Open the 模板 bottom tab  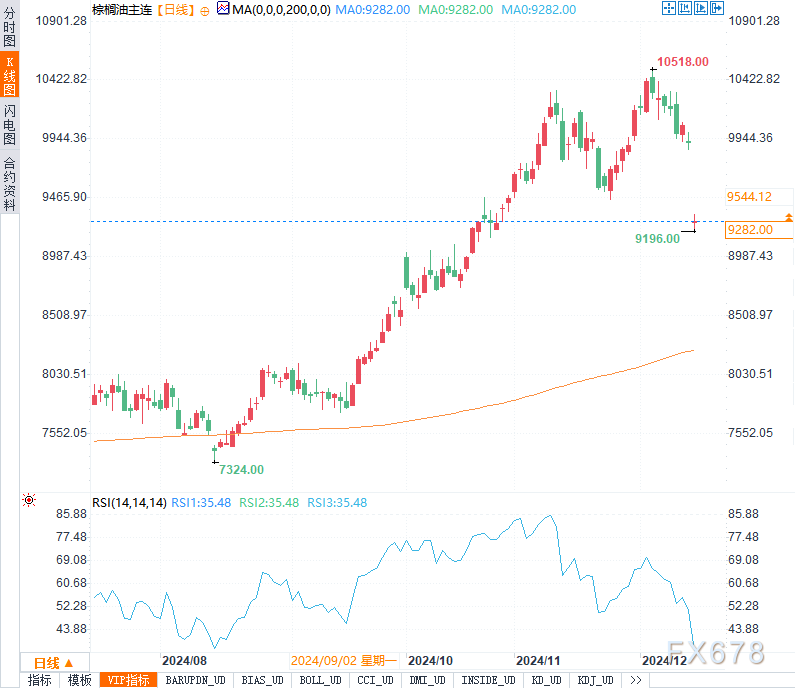[x=80, y=680]
